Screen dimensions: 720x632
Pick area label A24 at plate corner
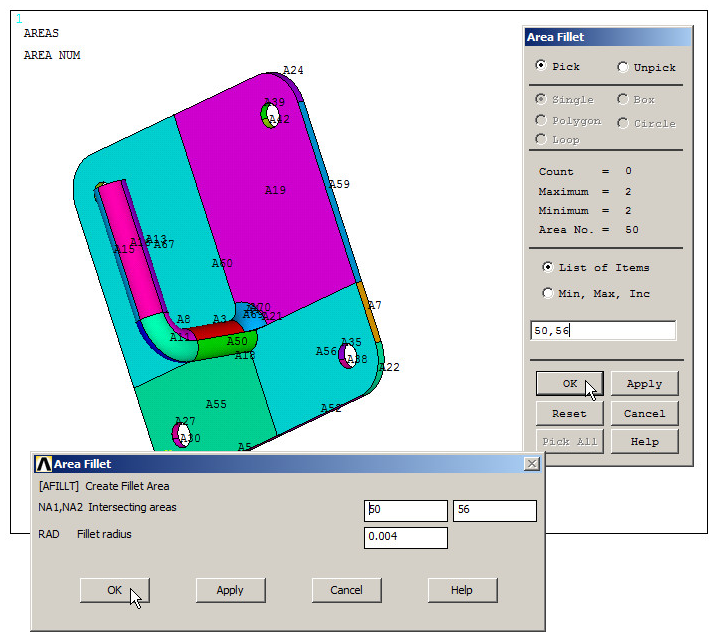[x=293, y=70]
